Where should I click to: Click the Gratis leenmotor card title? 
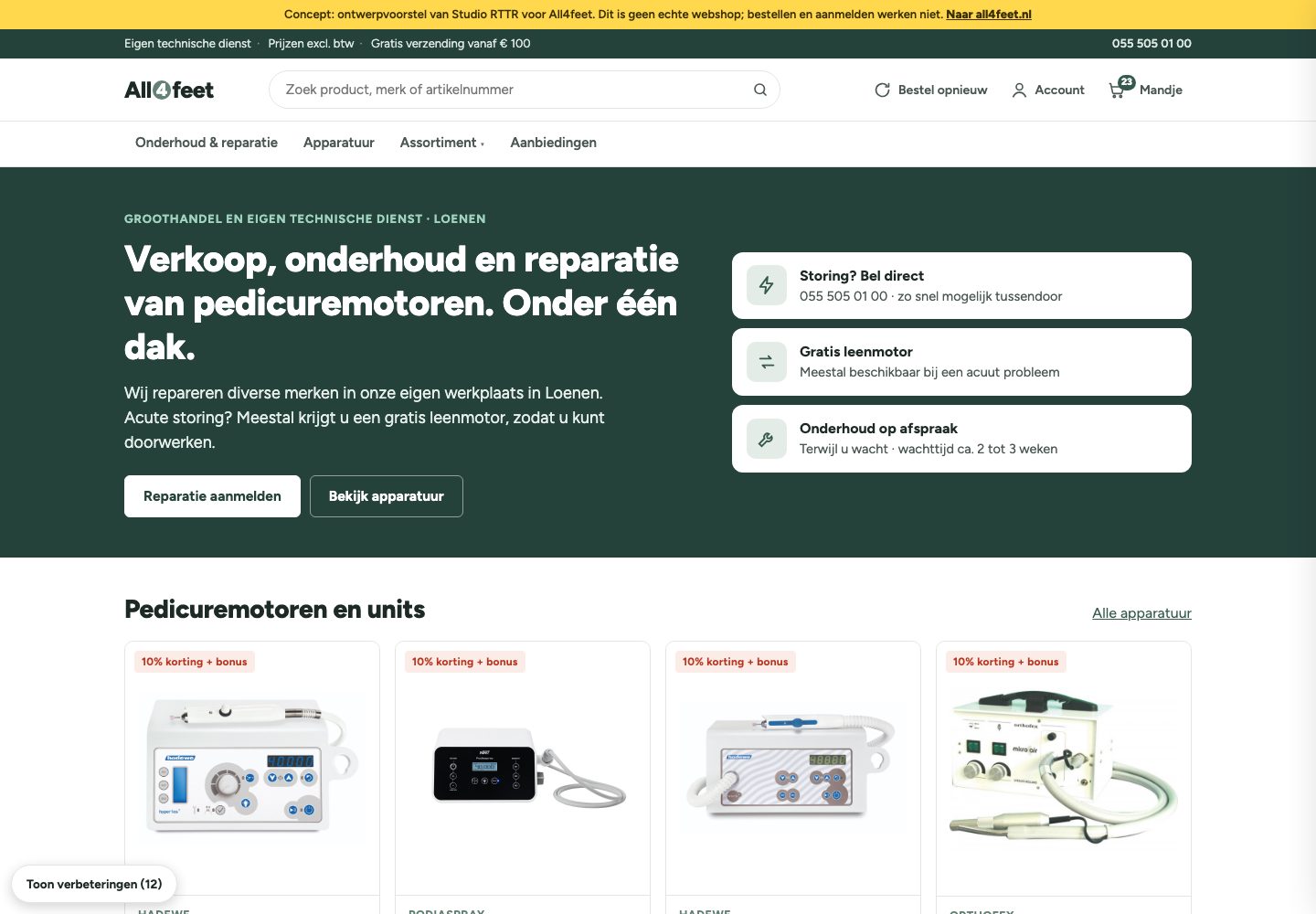855,352
